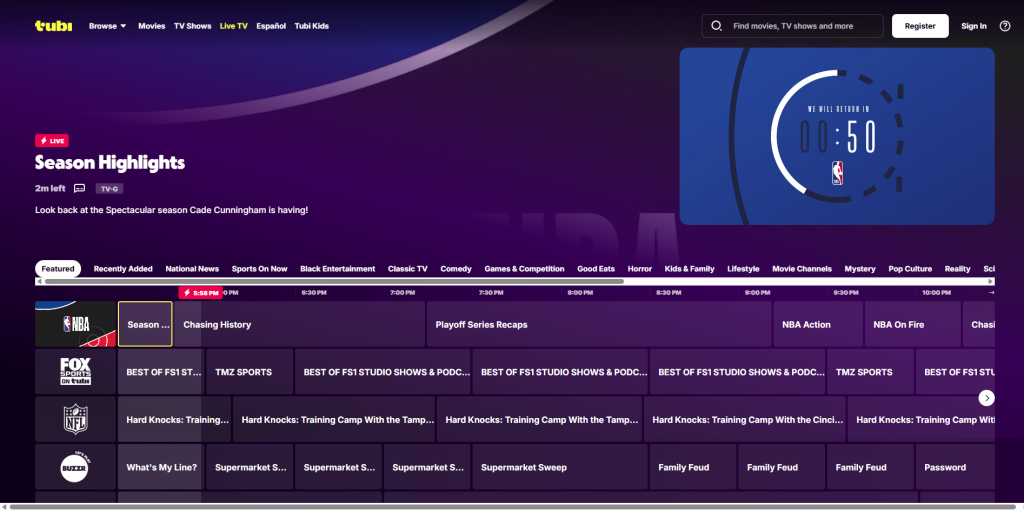This screenshot has width=1024, height=511.
Task: Select the Classic TV tab
Action: (x=408, y=269)
